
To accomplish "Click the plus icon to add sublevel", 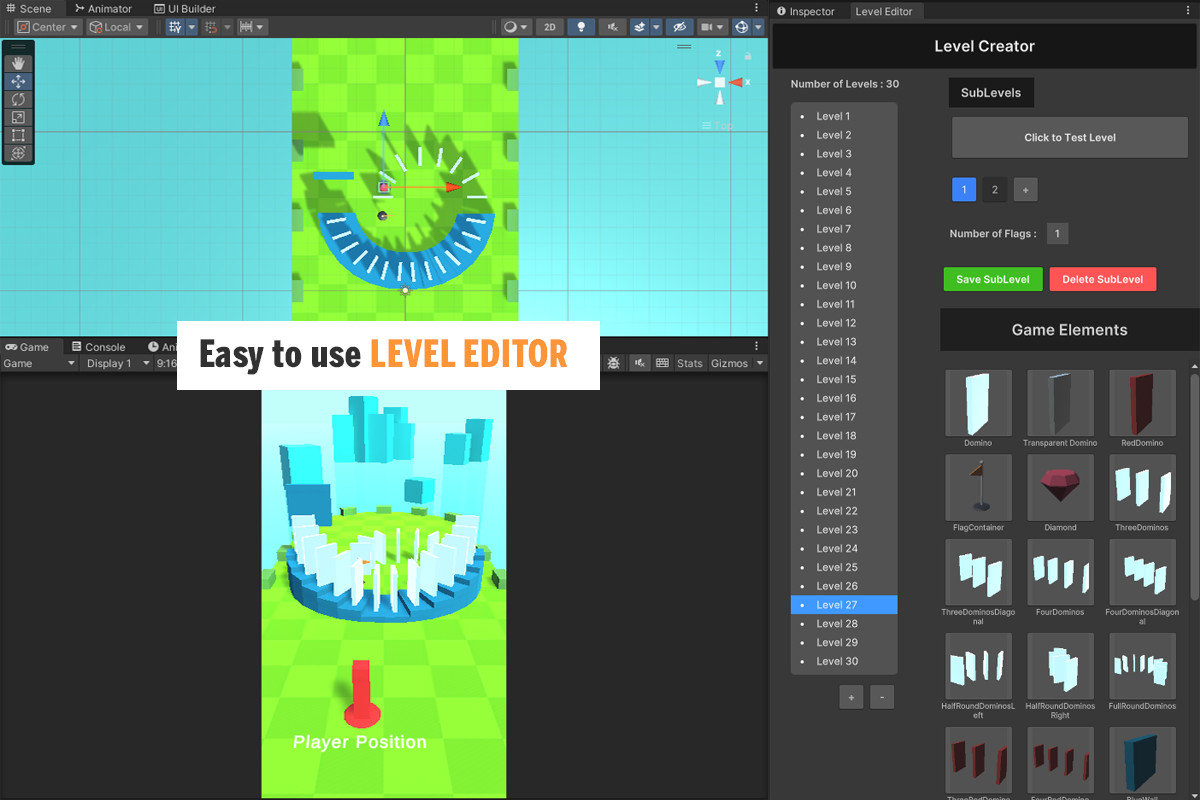I will pyautogui.click(x=1024, y=190).
